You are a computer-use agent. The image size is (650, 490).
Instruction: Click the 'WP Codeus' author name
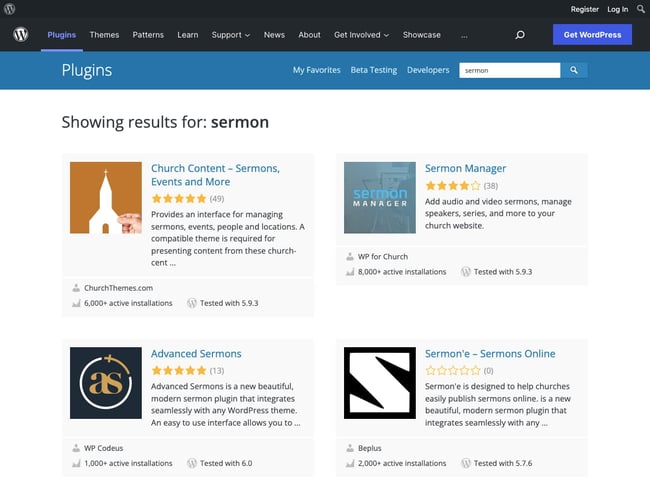tap(104, 448)
